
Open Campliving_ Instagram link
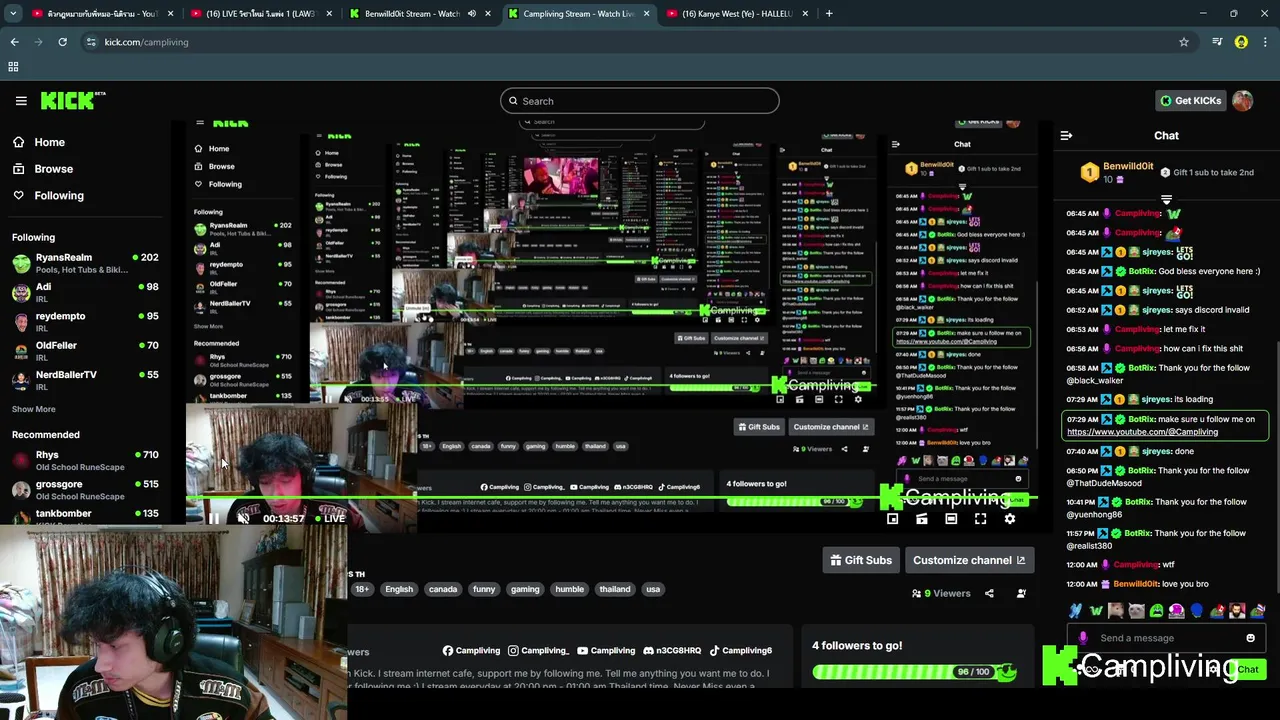(538, 651)
